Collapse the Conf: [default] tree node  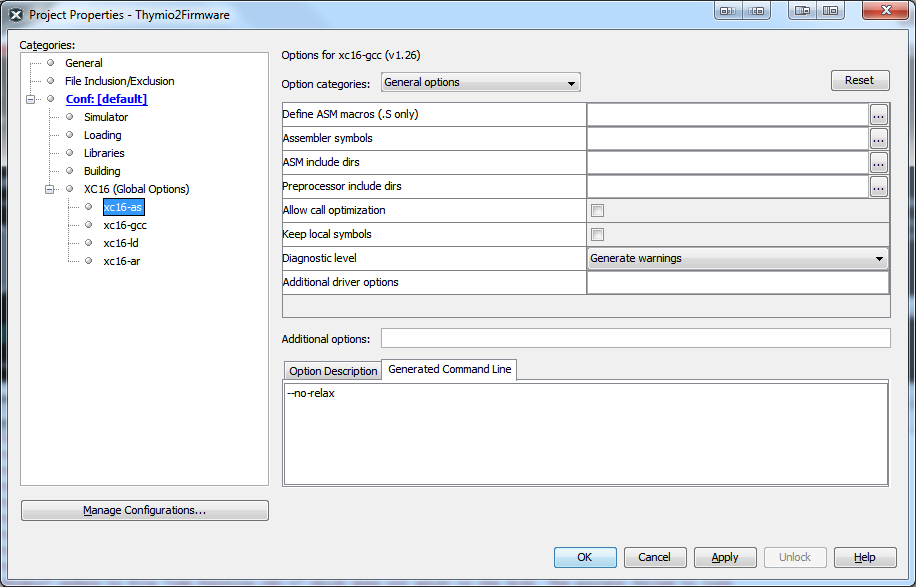(x=30, y=99)
